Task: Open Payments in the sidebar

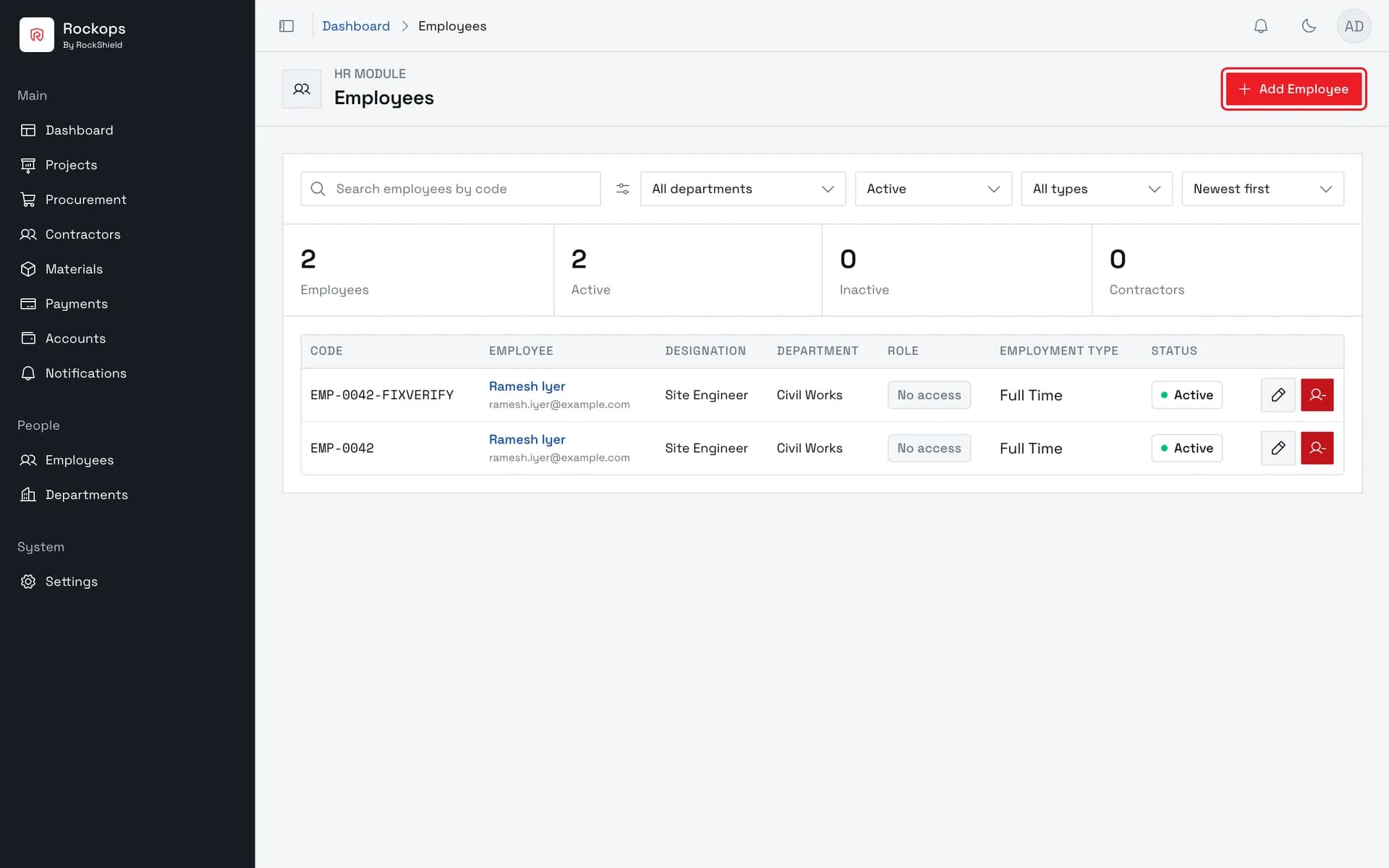Action: coord(127,304)
